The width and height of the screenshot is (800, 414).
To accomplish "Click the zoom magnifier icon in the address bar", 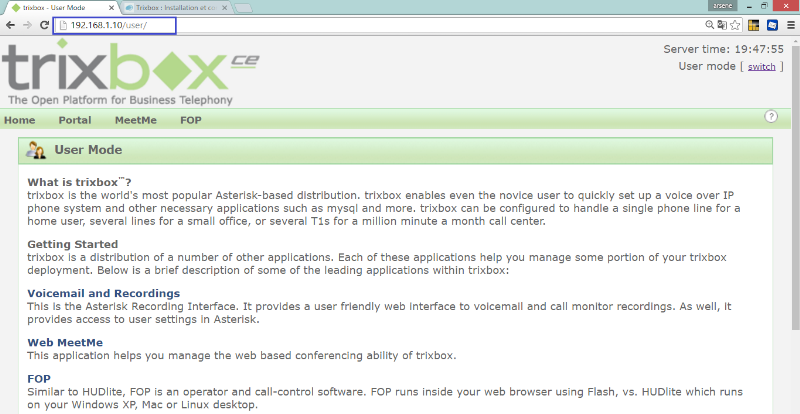I will (x=710, y=25).
